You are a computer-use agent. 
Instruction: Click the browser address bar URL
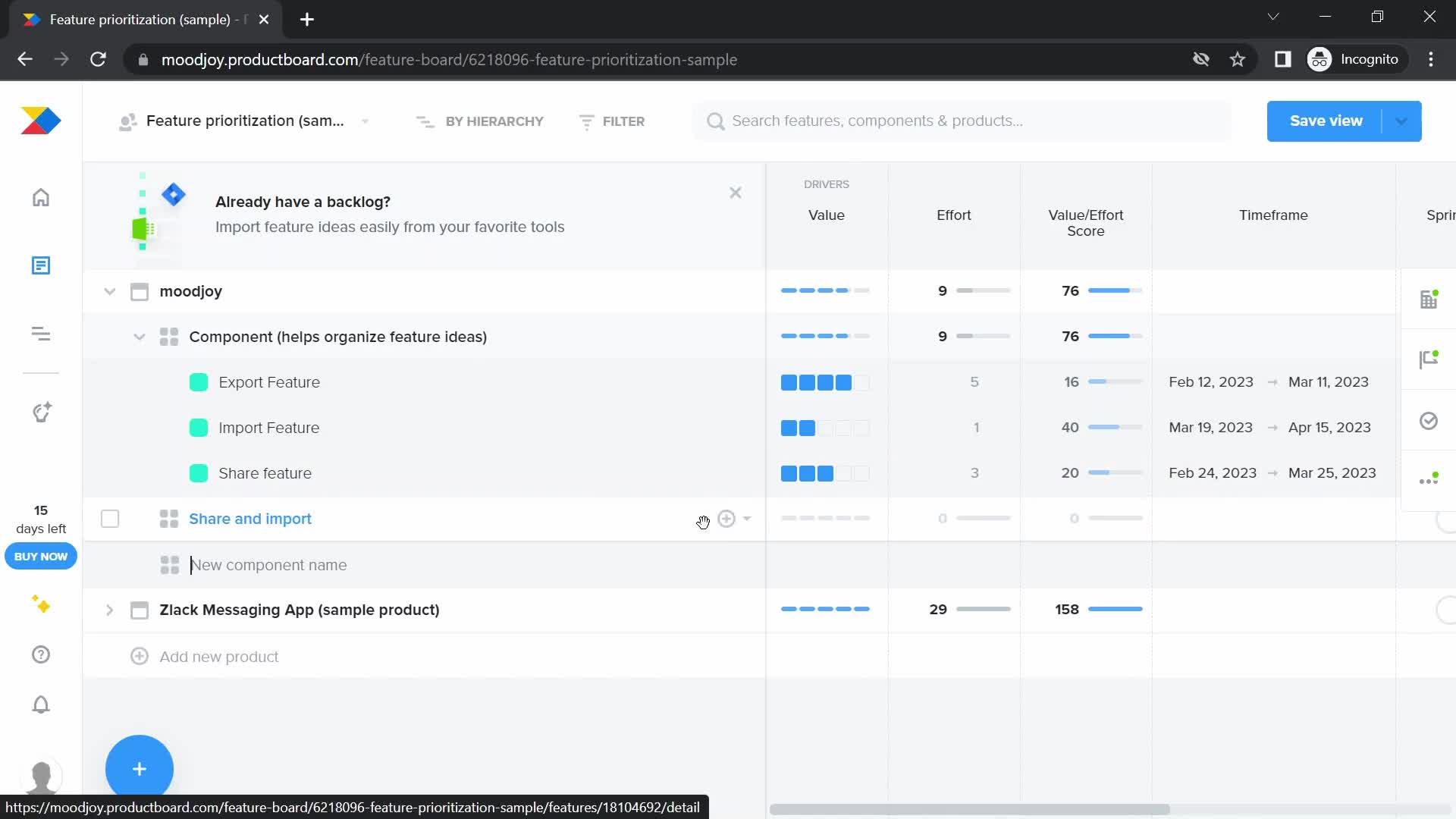[x=449, y=59]
